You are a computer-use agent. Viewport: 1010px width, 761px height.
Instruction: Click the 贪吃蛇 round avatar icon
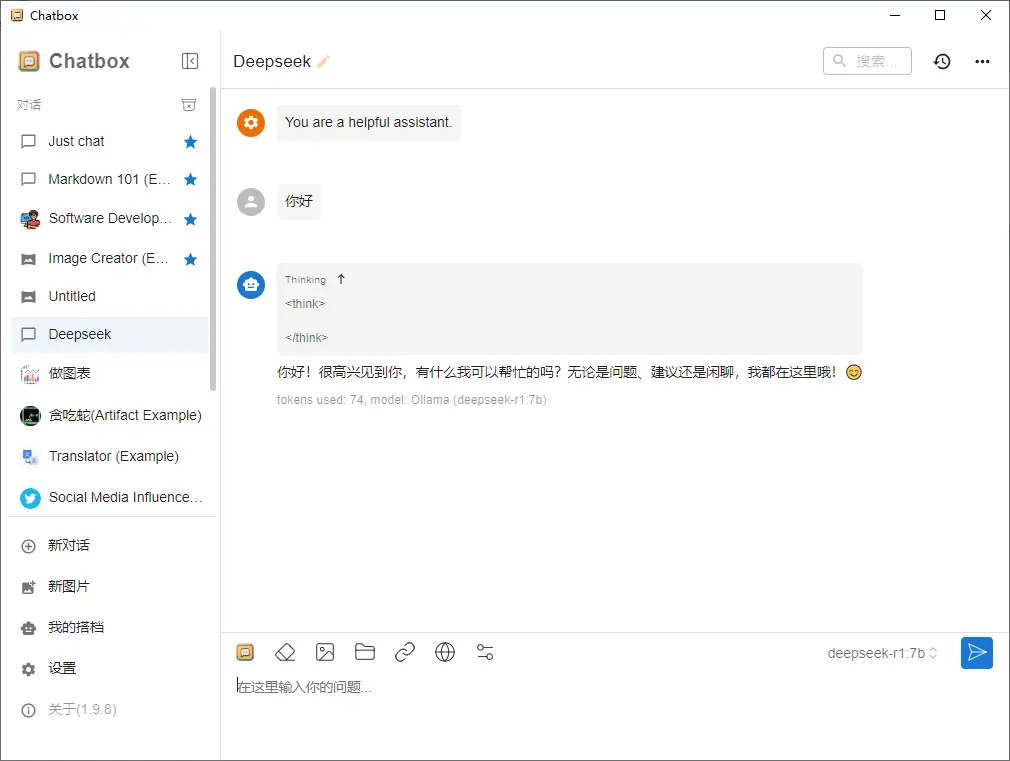coord(30,416)
